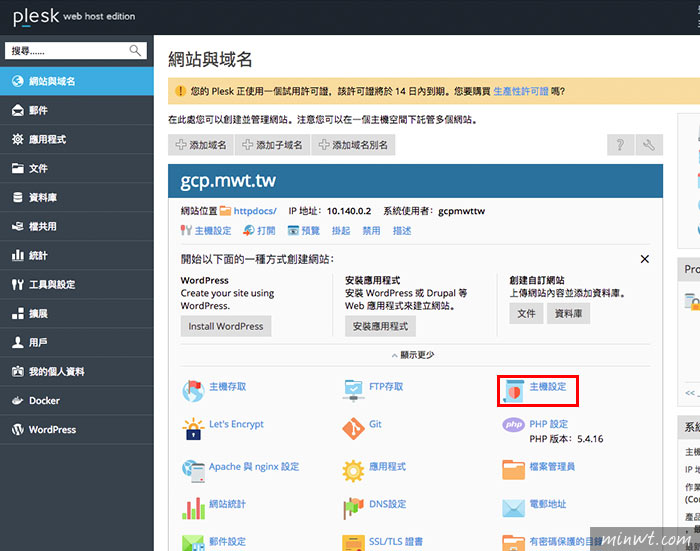Click the 安裝應用程式 button
The height and width of the screenshot is (551, 700).
tap(380, 326)
